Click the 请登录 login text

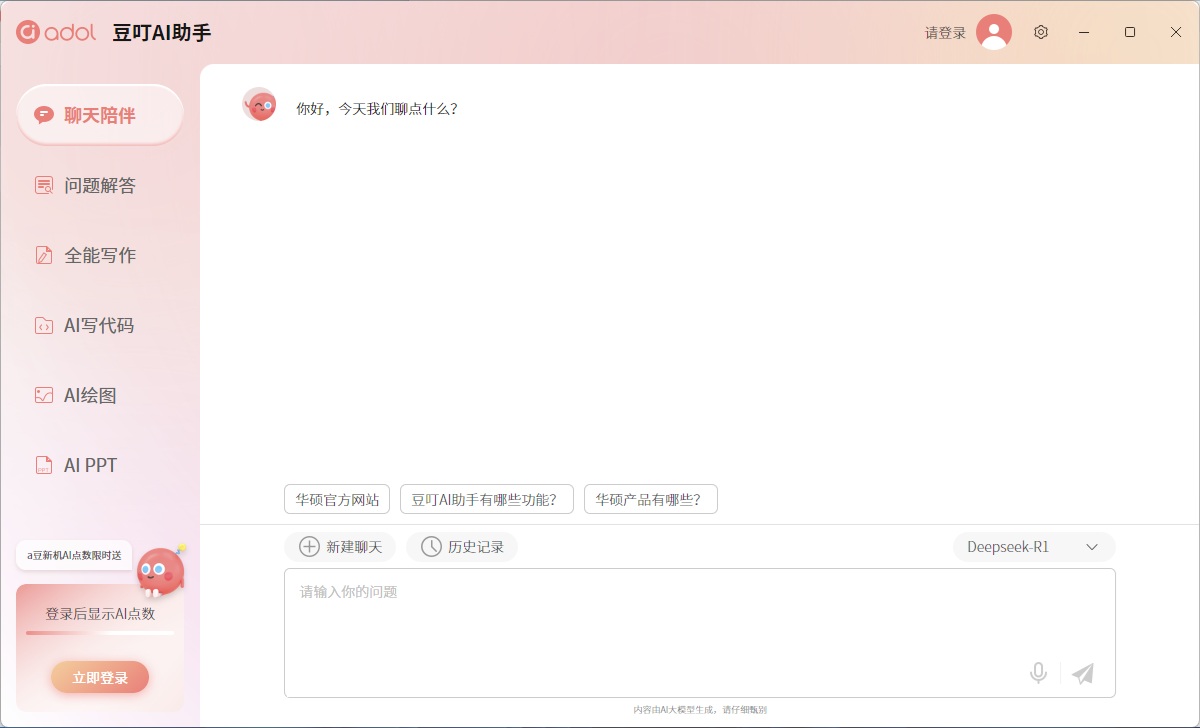click(945, 33)
